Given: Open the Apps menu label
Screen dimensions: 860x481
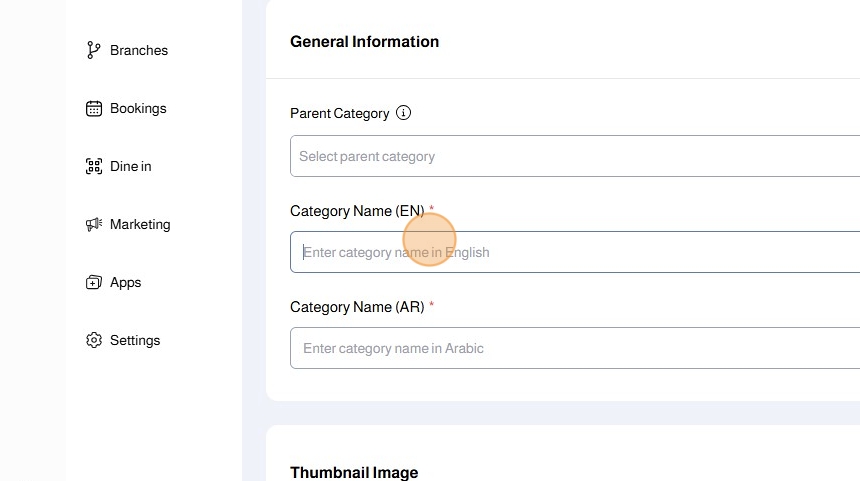Looking at the screenshot, I should [126, 282].
